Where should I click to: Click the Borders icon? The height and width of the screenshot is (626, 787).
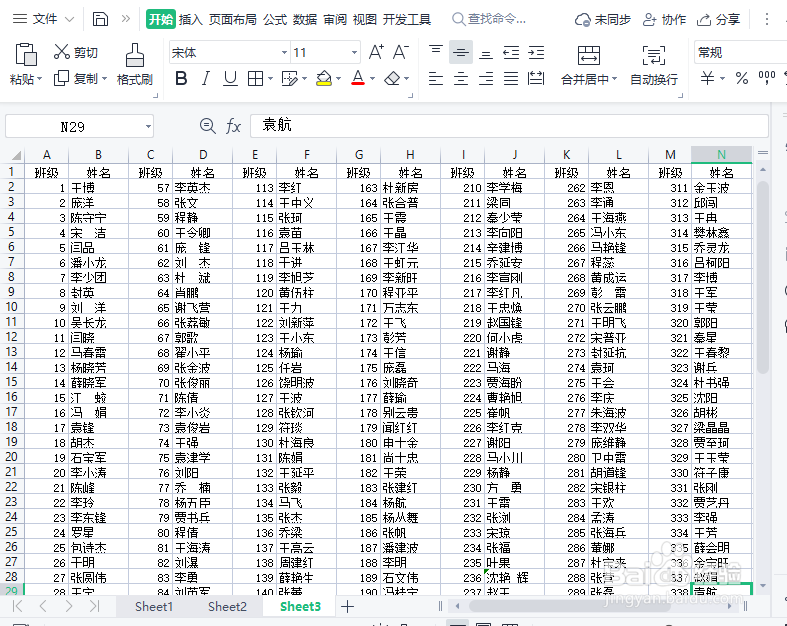coord(255,78)
